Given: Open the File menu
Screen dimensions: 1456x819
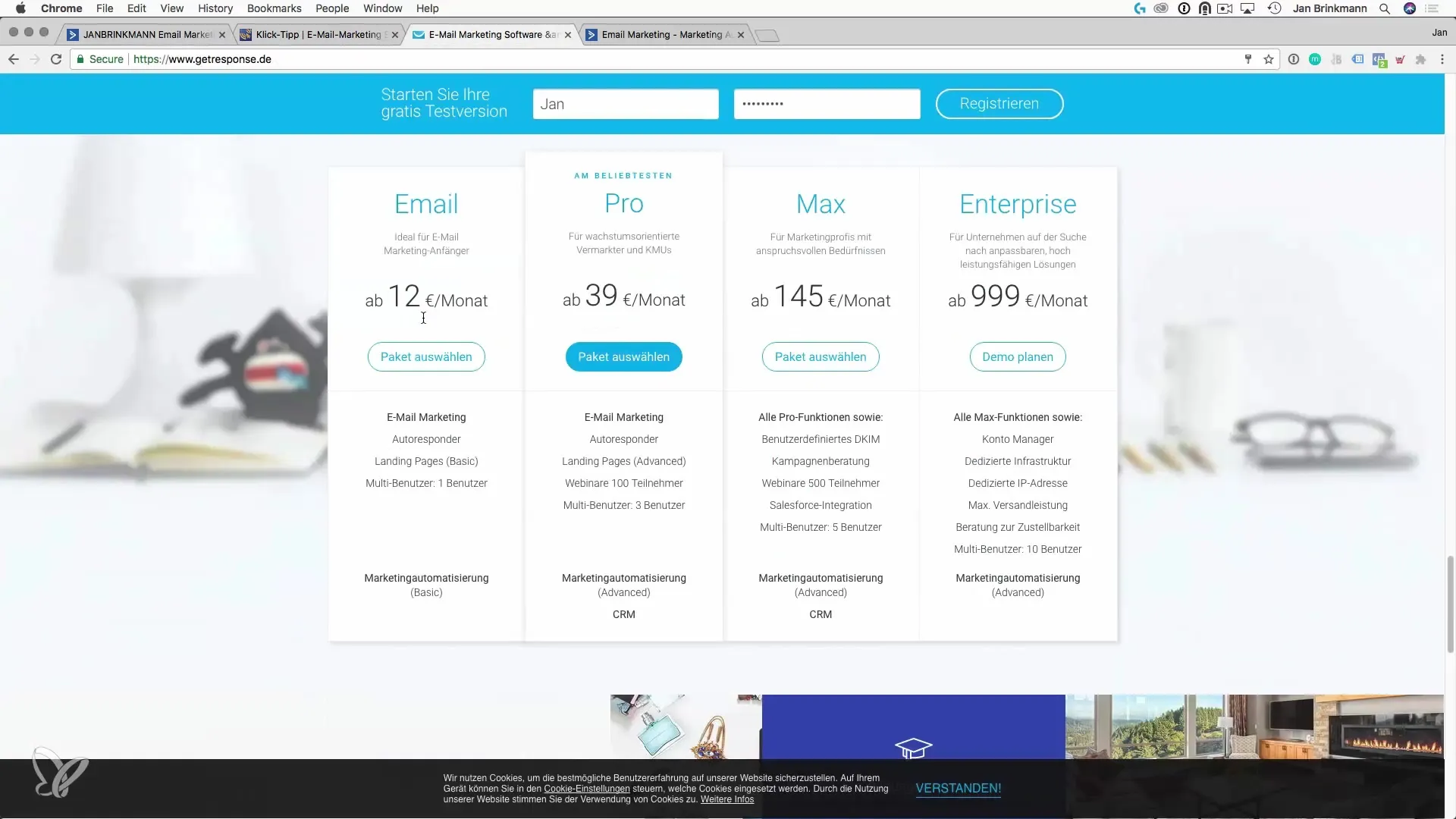Looking at the screenshot, I should click(105, 8).
